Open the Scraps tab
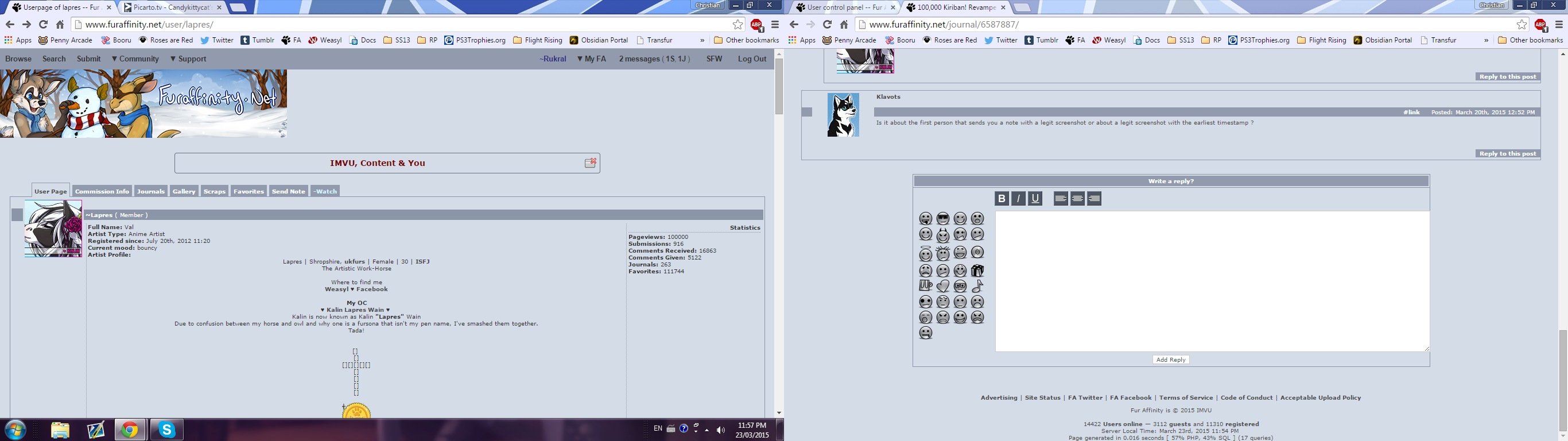The image size is (1568, 441). click(214, 191)
